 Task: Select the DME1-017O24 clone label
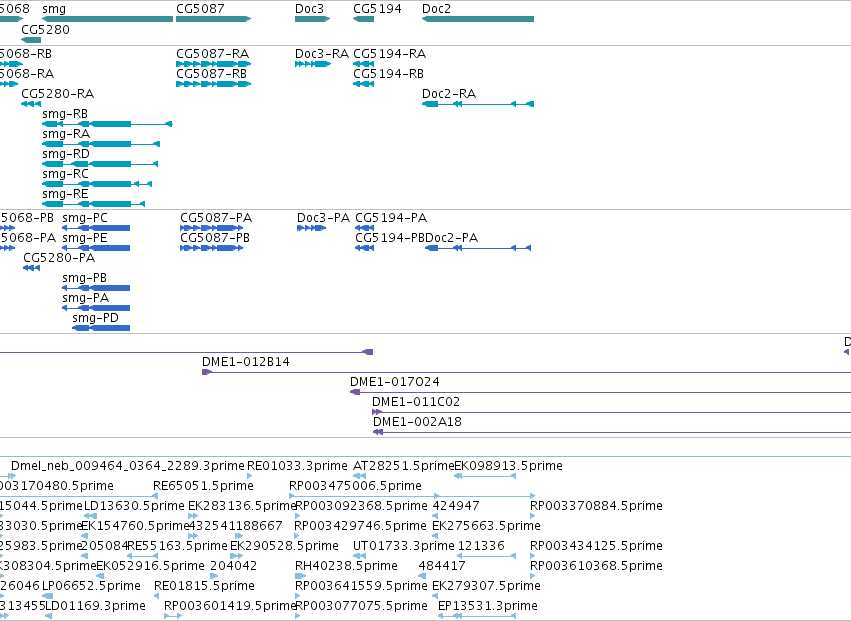(x=395, y=382)
